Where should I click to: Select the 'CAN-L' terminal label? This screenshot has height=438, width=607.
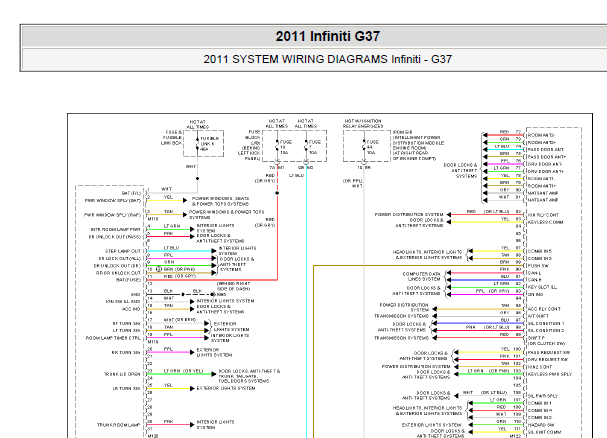click(535, 273)
